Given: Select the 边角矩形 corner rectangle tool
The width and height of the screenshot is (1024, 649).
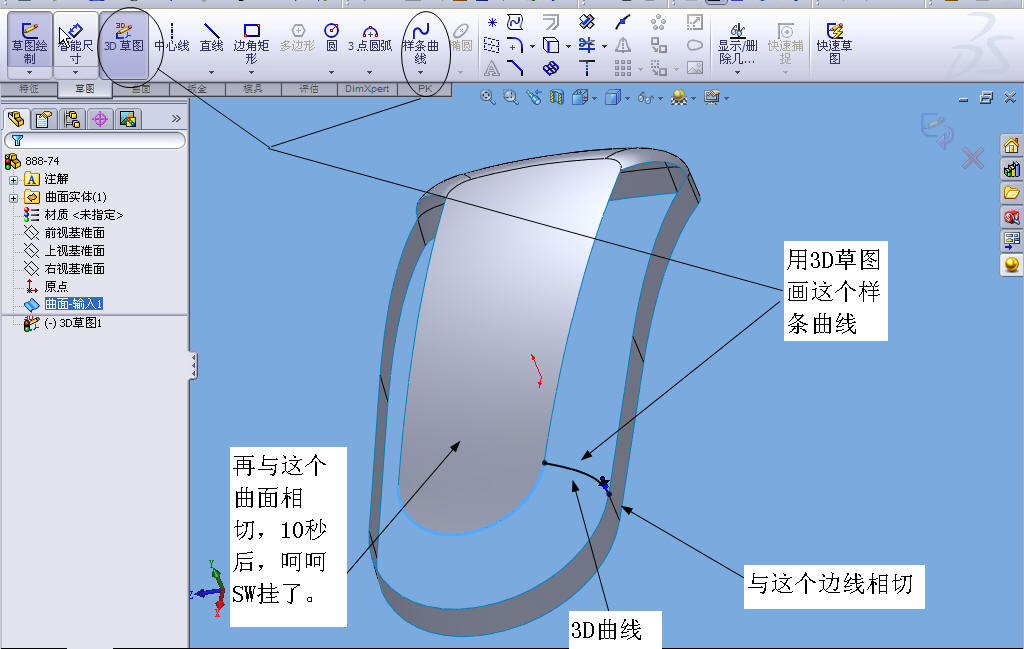Looking at the screenshot, I should coord(251,42).
